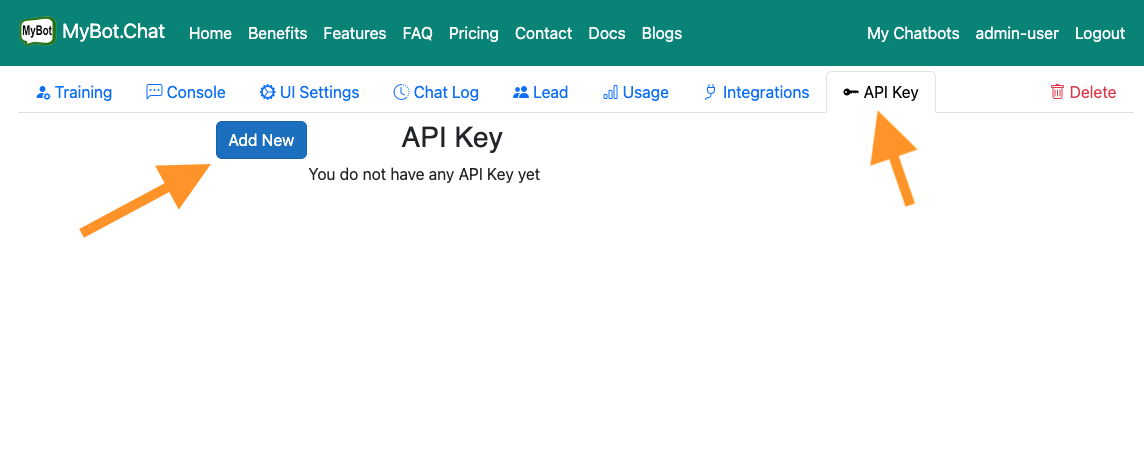This screenshot has width=1144, height=476.
Task: Click the Lead people icon
Action: [x=521, y=93]
